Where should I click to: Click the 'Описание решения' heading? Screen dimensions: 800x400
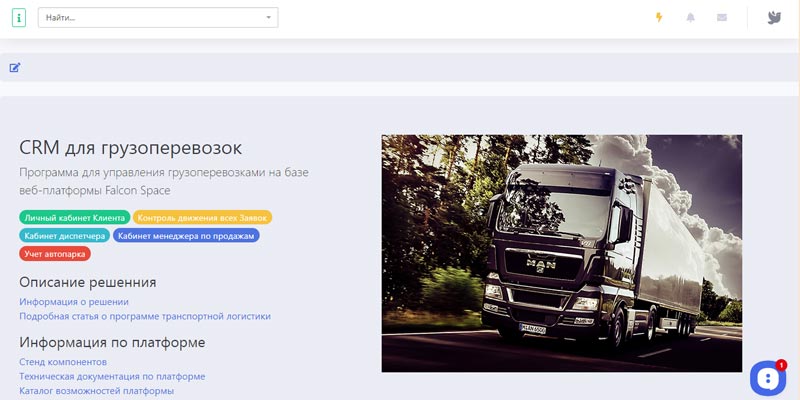point(88,282)
